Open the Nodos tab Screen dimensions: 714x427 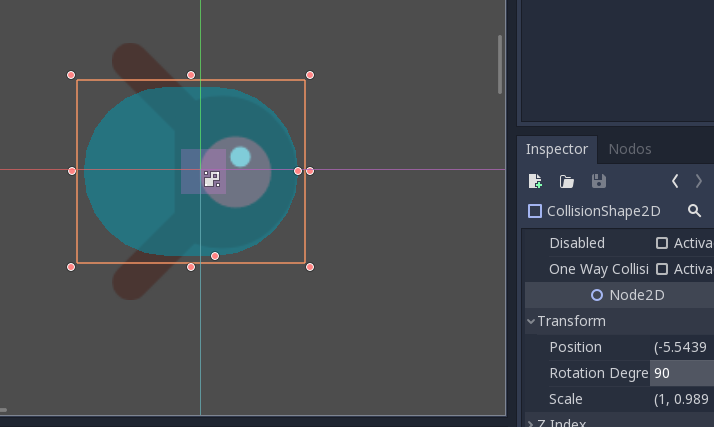tap(630, 149)
